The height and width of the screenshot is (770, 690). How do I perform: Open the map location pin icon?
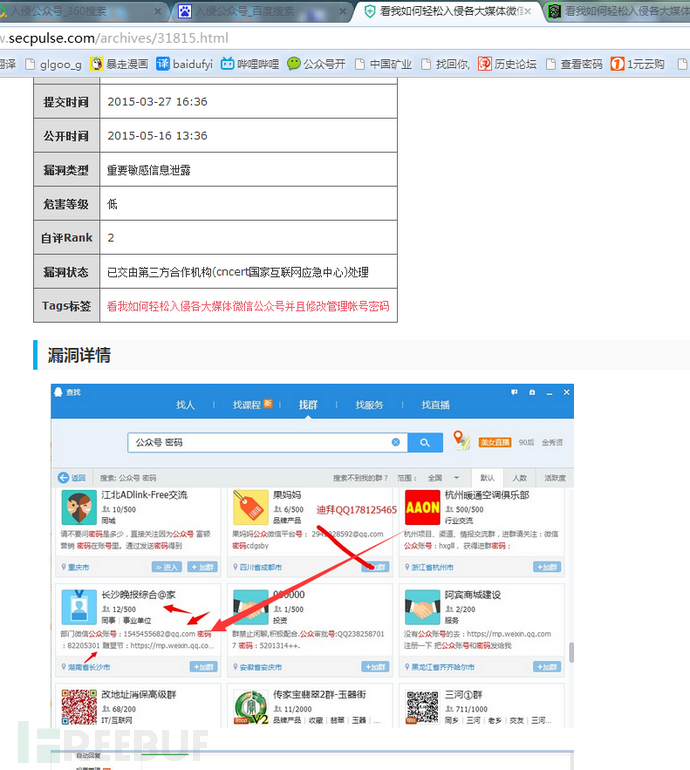(x=461, y=440)
